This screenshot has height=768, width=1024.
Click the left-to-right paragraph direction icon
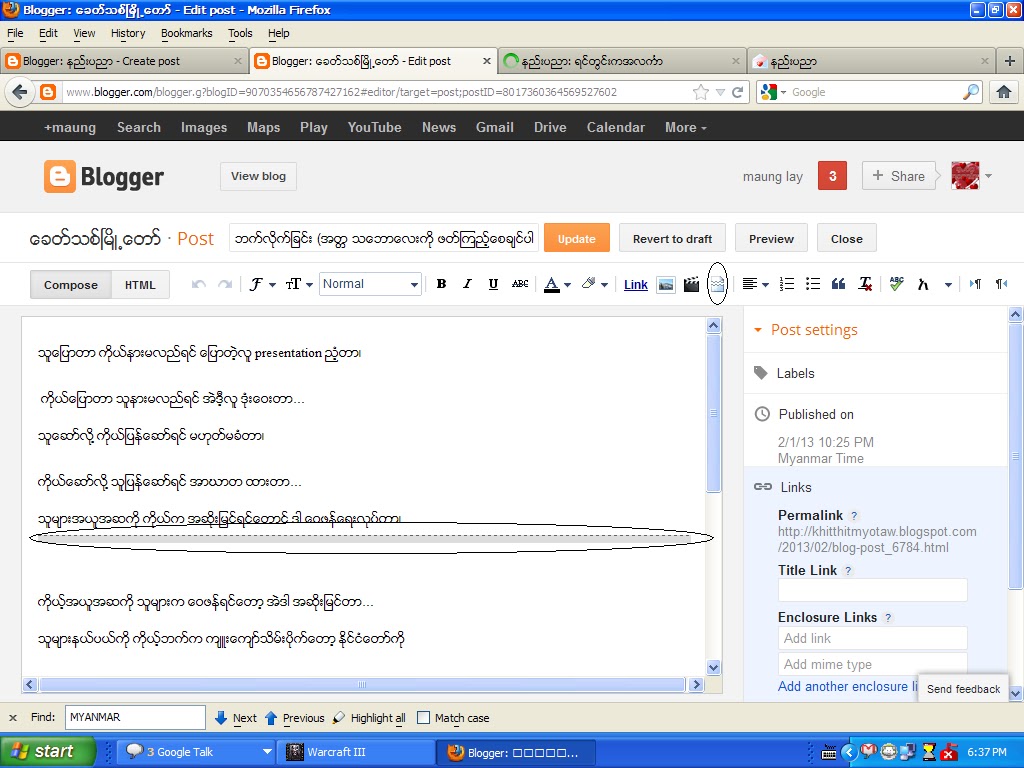tap(975, 284)
